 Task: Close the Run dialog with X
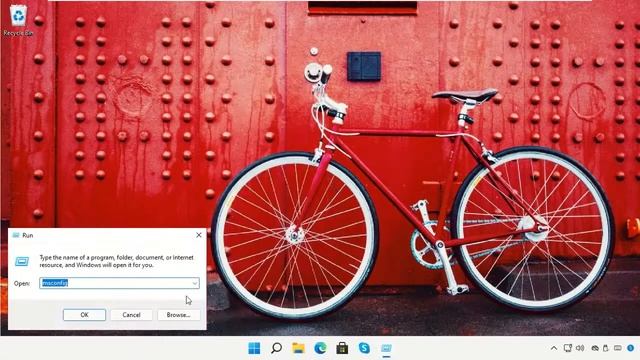tap(199, 235)
